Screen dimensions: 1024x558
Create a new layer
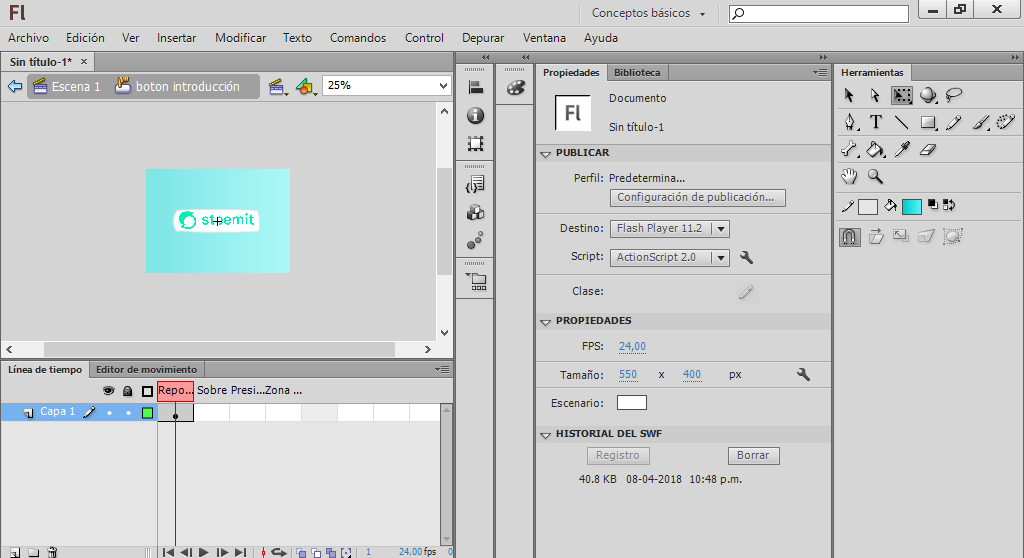click(x=15, y=552)
